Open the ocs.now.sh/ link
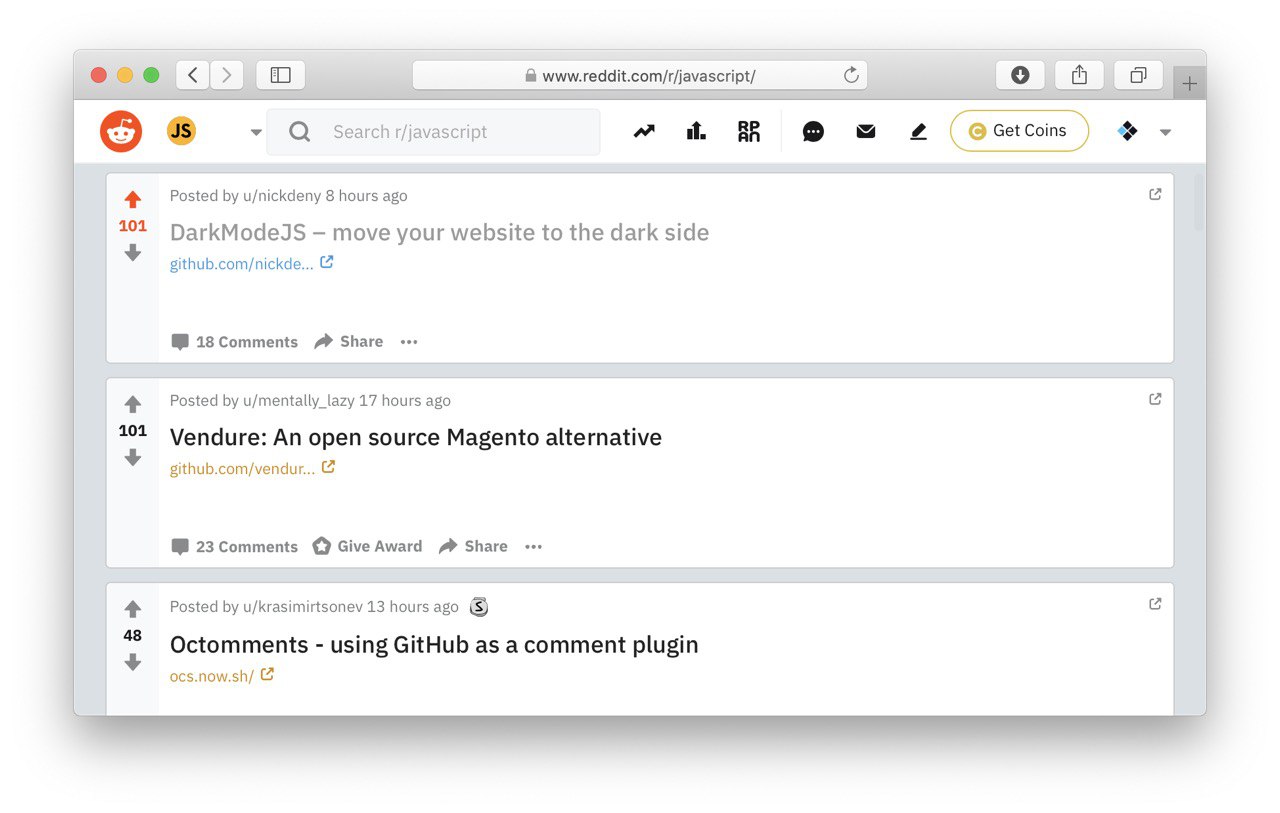This screenshot has height=813, width=1280. 222,675
